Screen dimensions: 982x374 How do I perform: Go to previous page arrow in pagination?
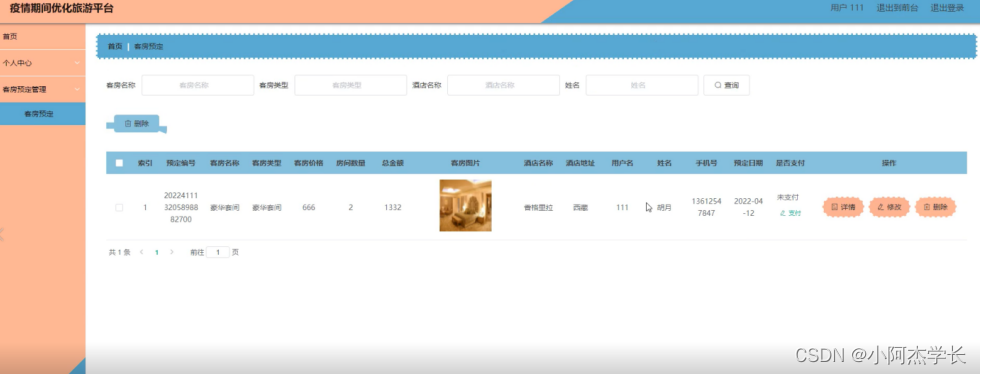[142, 252]
